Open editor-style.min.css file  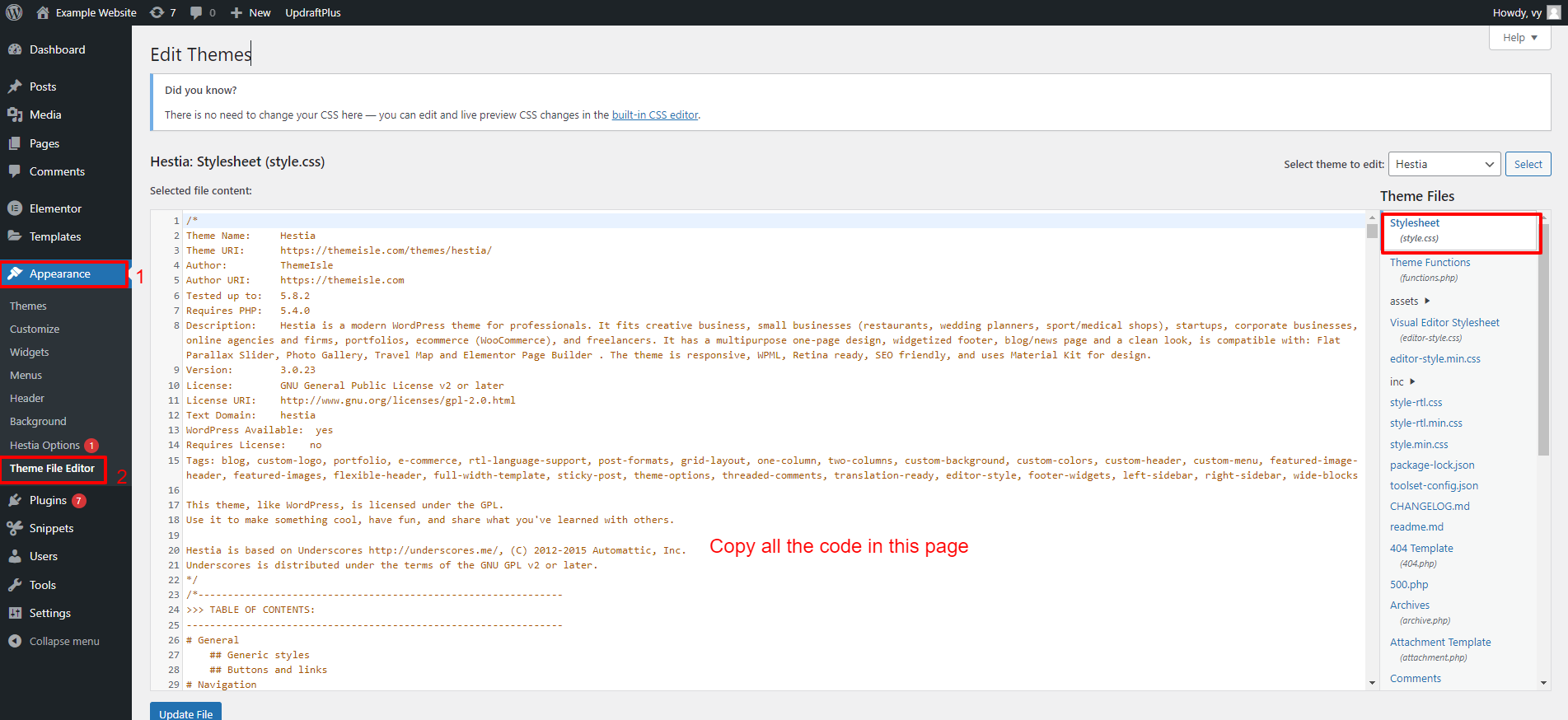coord(1435,358)
